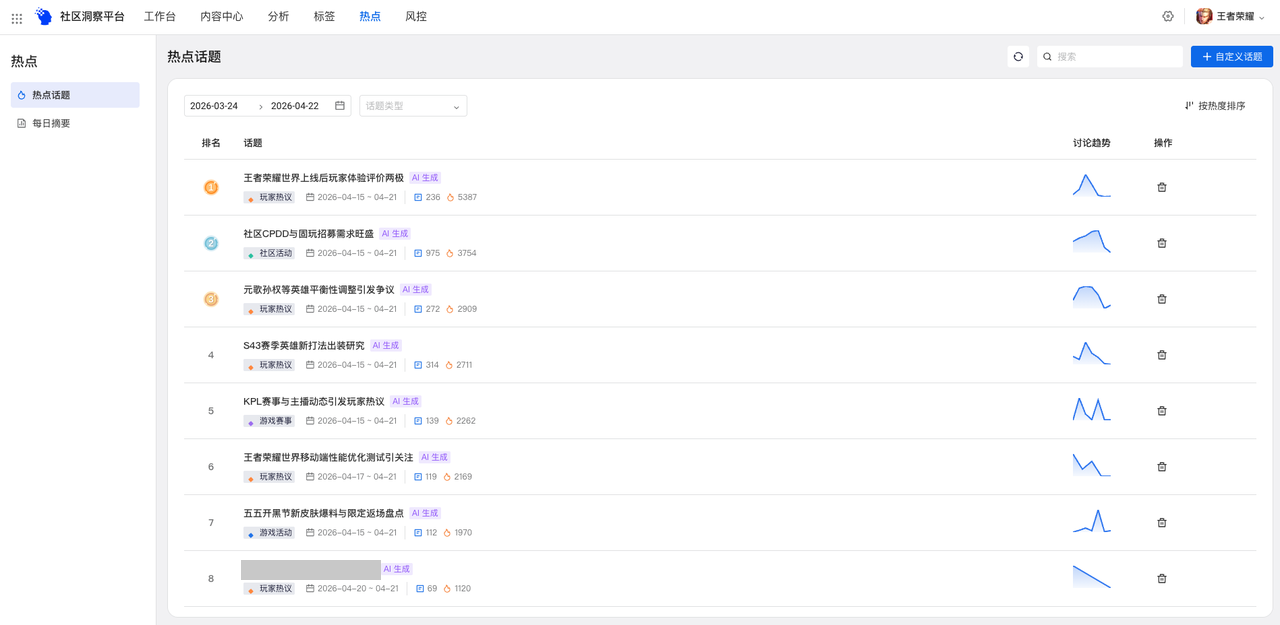Delete topic 五五开黑节新皮肤爆料与限定返场盘点
The image size is (1280, 625).
(x=1162, y=523)
